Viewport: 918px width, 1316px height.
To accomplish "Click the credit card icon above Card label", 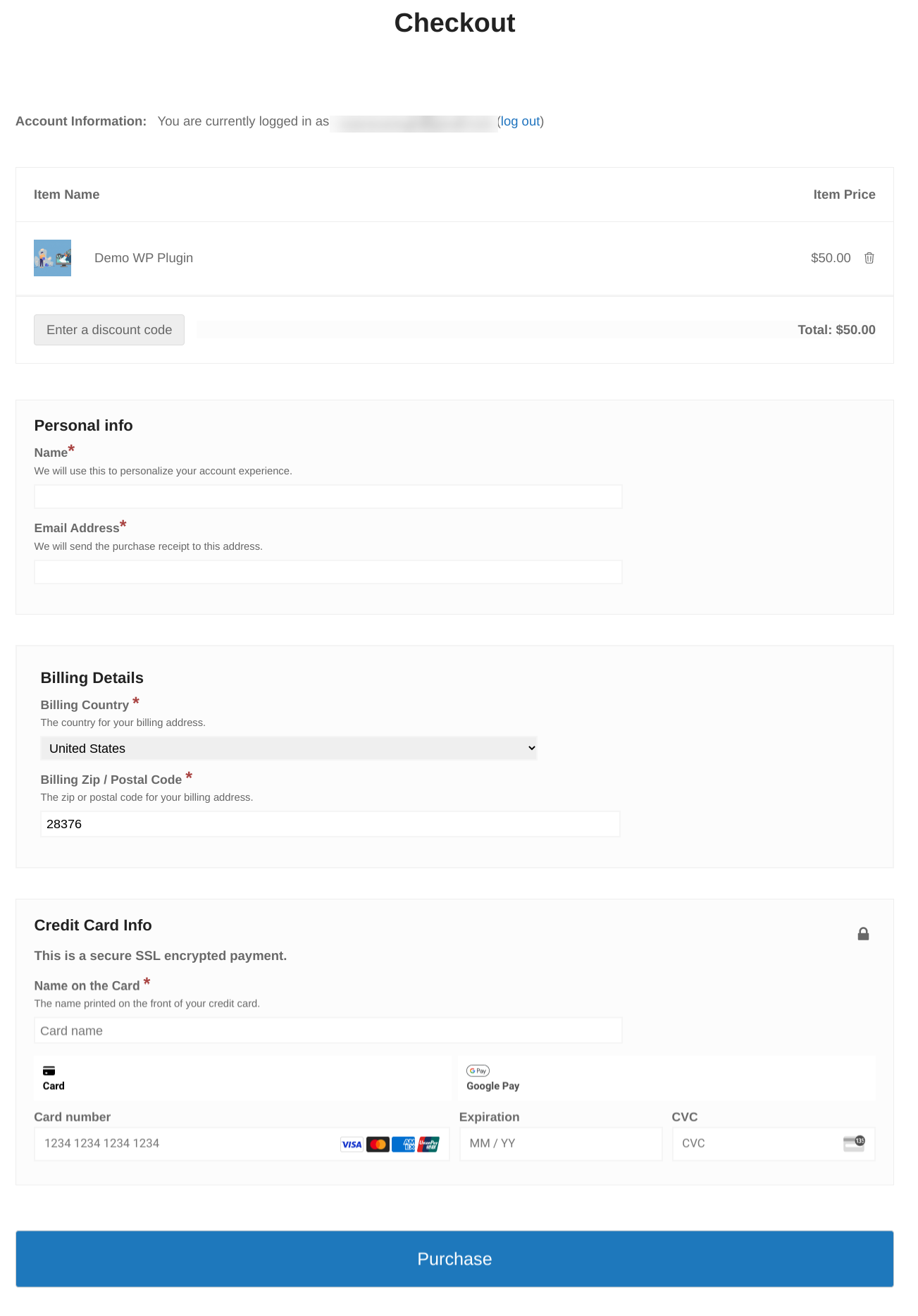I will tap(48, 1069).
